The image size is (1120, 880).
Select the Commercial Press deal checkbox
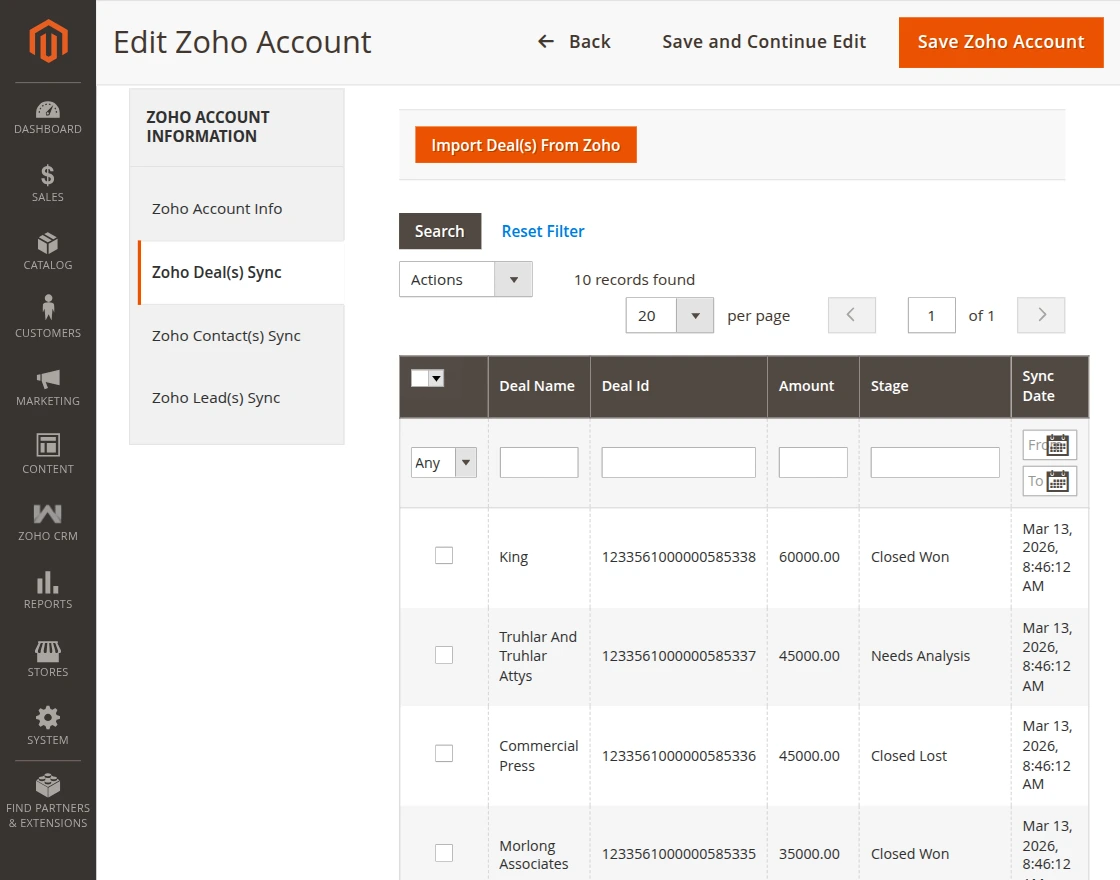coord(444,753)
